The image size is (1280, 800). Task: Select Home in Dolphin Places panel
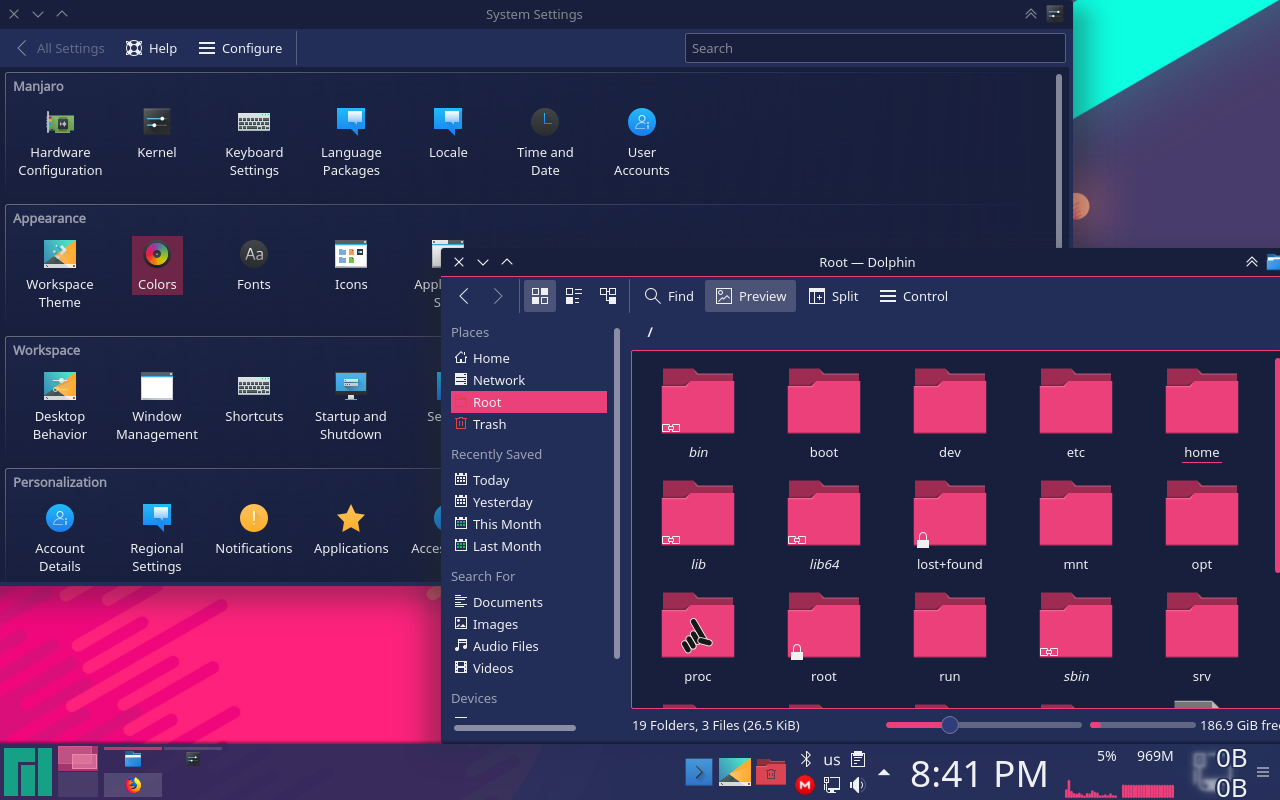click(x=529, y=358)
